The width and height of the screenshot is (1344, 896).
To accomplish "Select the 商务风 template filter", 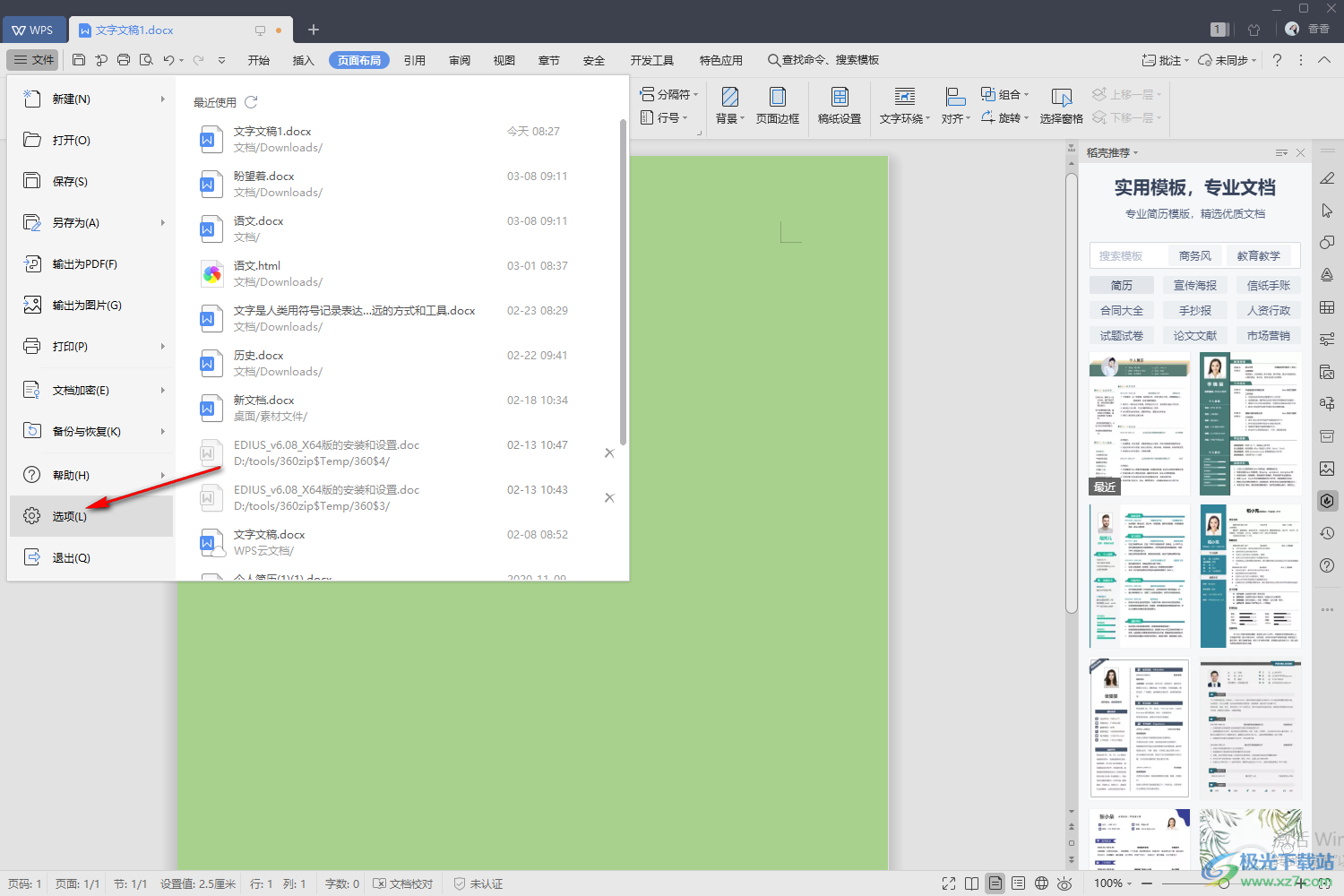I will click(1195, 256).
